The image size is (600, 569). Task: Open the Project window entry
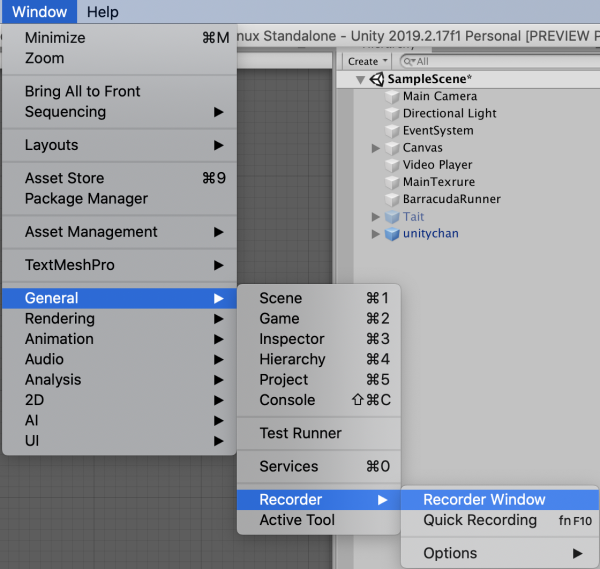319,380
